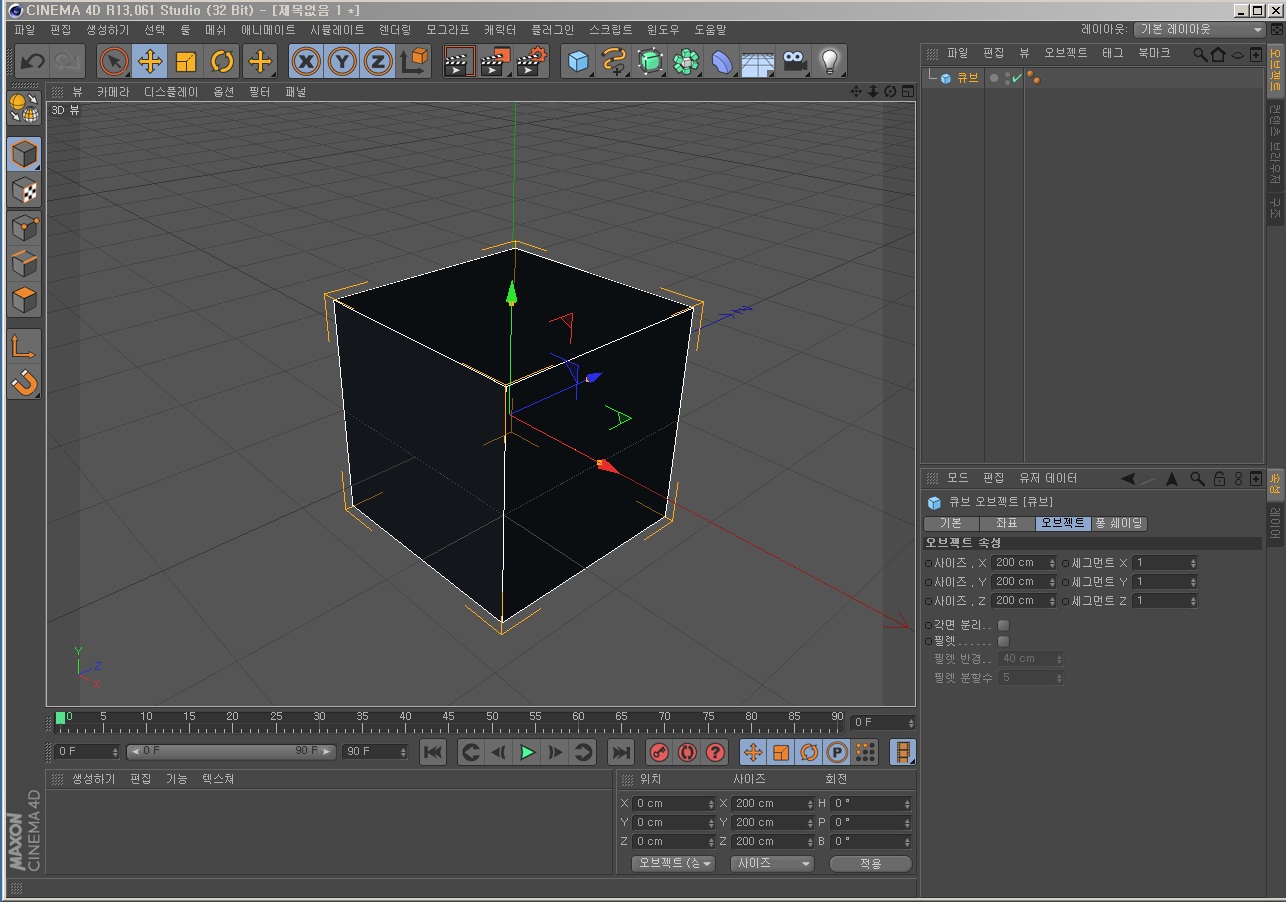Open the 오브젝트 coordinate mode dropdown

pyautogui.click(x=673, y=863)
